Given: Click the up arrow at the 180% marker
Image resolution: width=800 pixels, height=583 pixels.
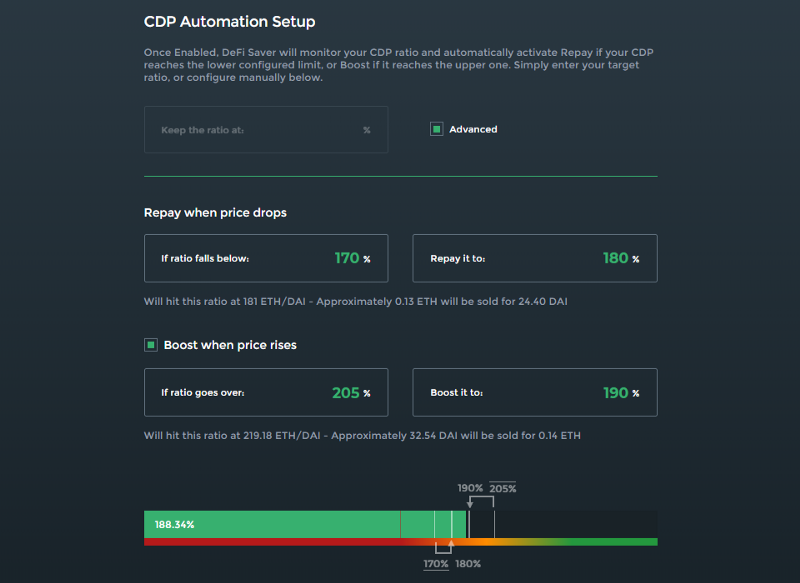Looking at the screenshot, I should (451, 545).
